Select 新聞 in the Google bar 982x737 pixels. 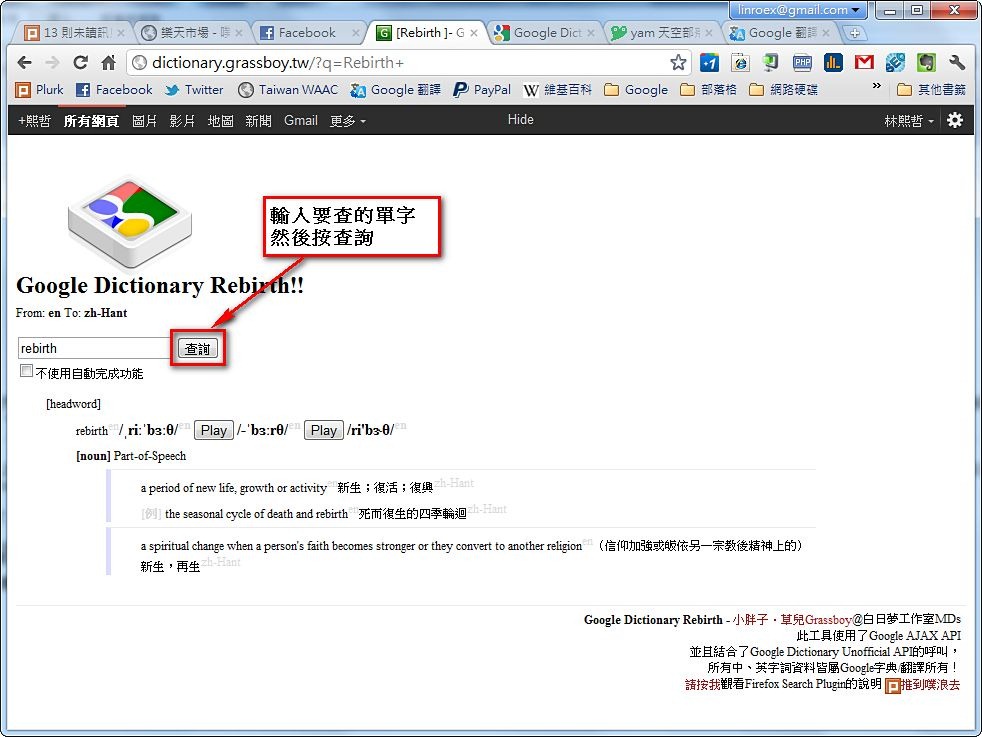[x=258, y=121]
